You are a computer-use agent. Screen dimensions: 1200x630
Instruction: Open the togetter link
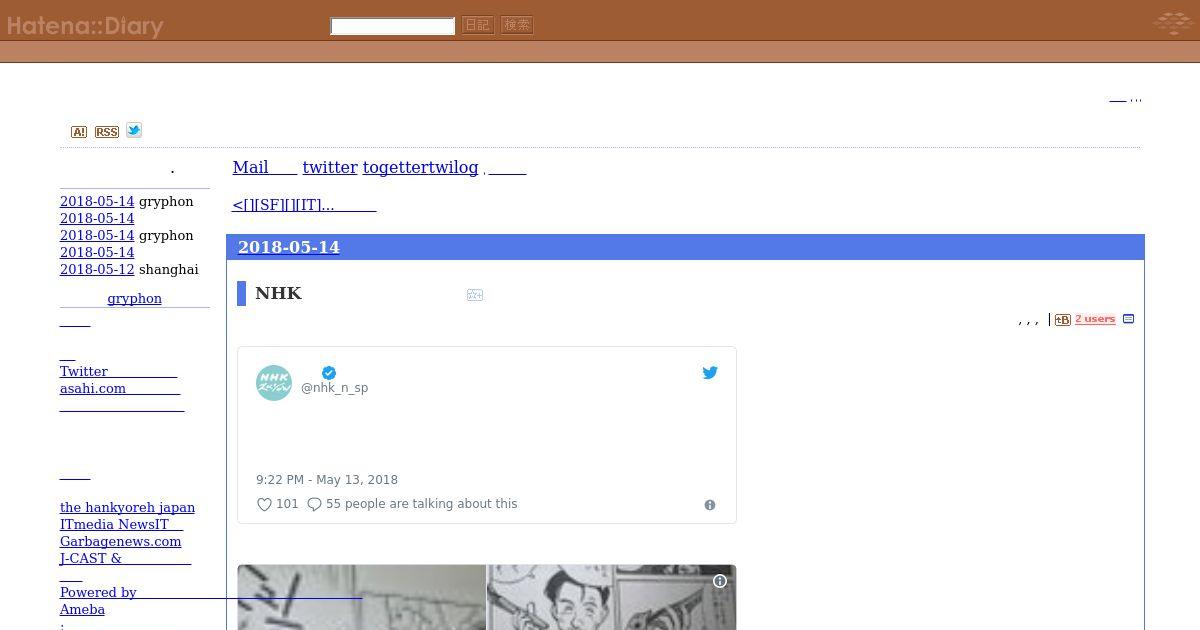tap(397, 167)
